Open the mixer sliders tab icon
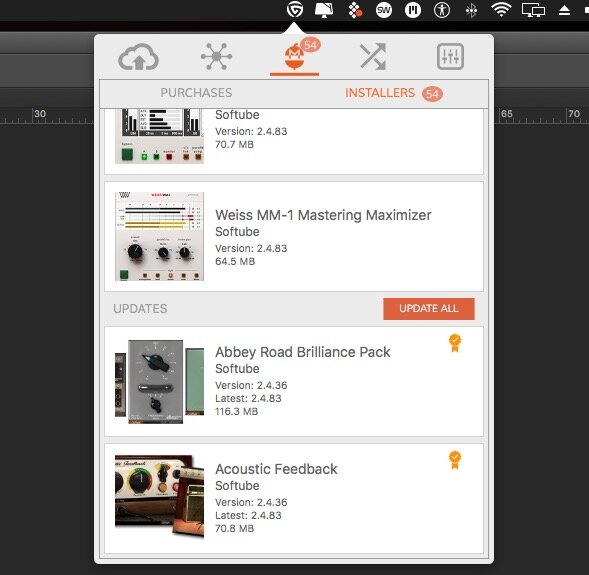Screen dimensions: 589x575 coord(450,57)
